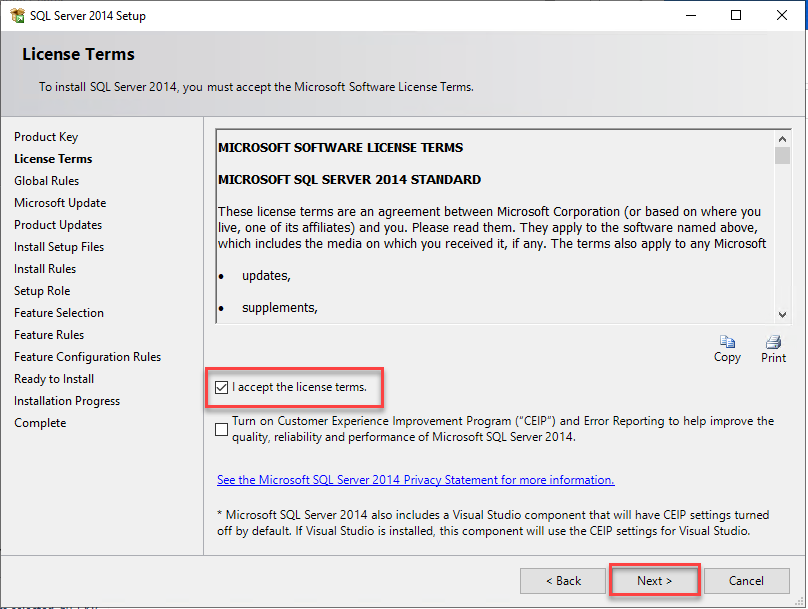This screenshot has height=609, width=808.
Task: Enable the CEIP and Error Reporting checkbox
Action: pos(222,429)
